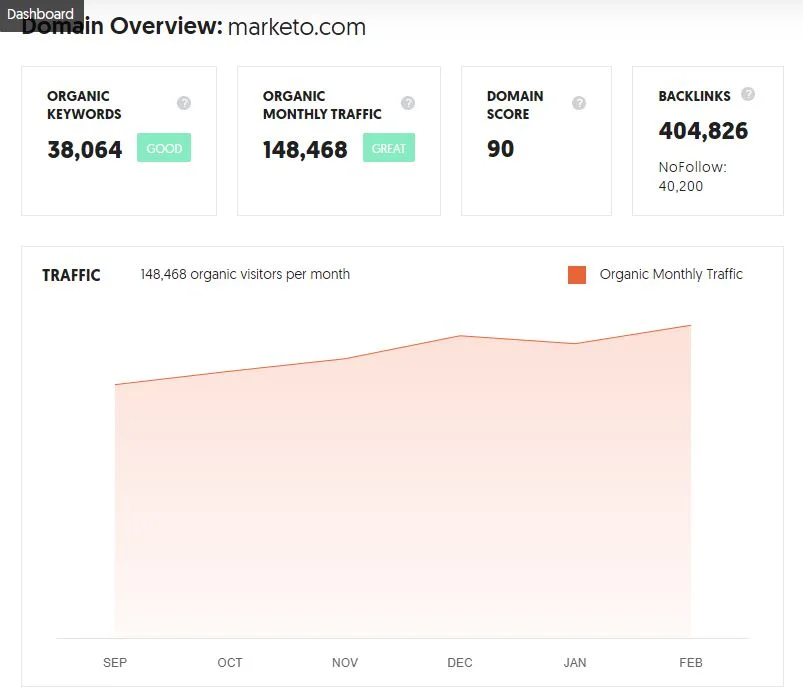Click the marketo.com domain in the heading
Viewport: 803px width, 696px height.
pos(297,27)
